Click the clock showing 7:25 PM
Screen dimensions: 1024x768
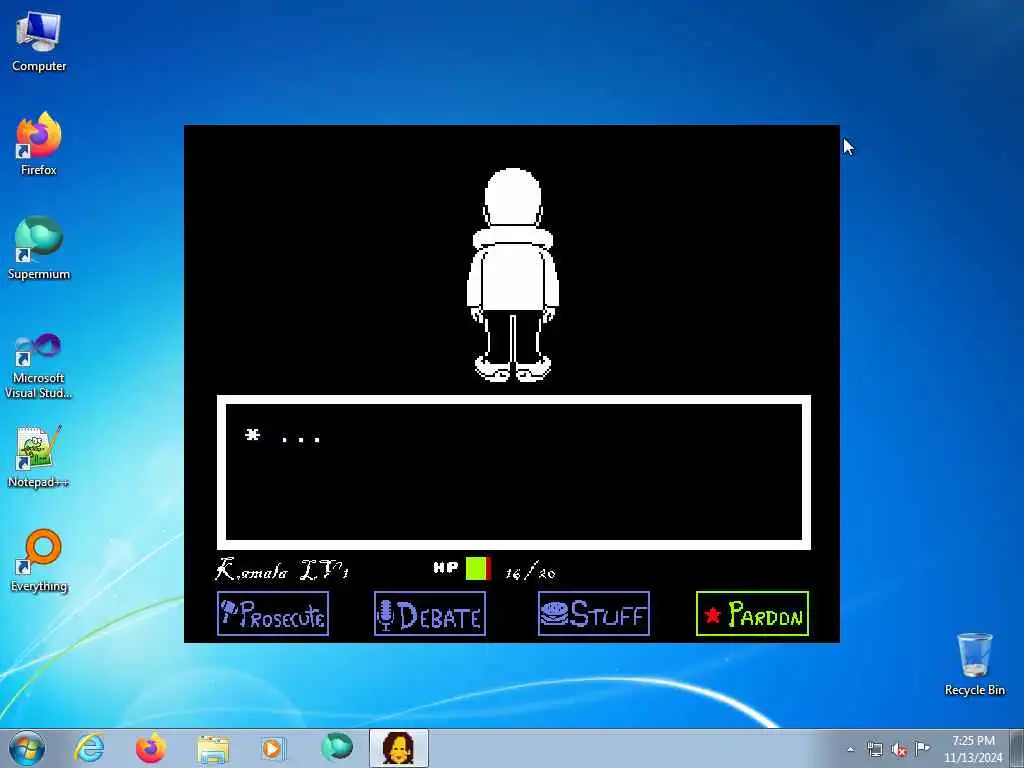[973, 749]
